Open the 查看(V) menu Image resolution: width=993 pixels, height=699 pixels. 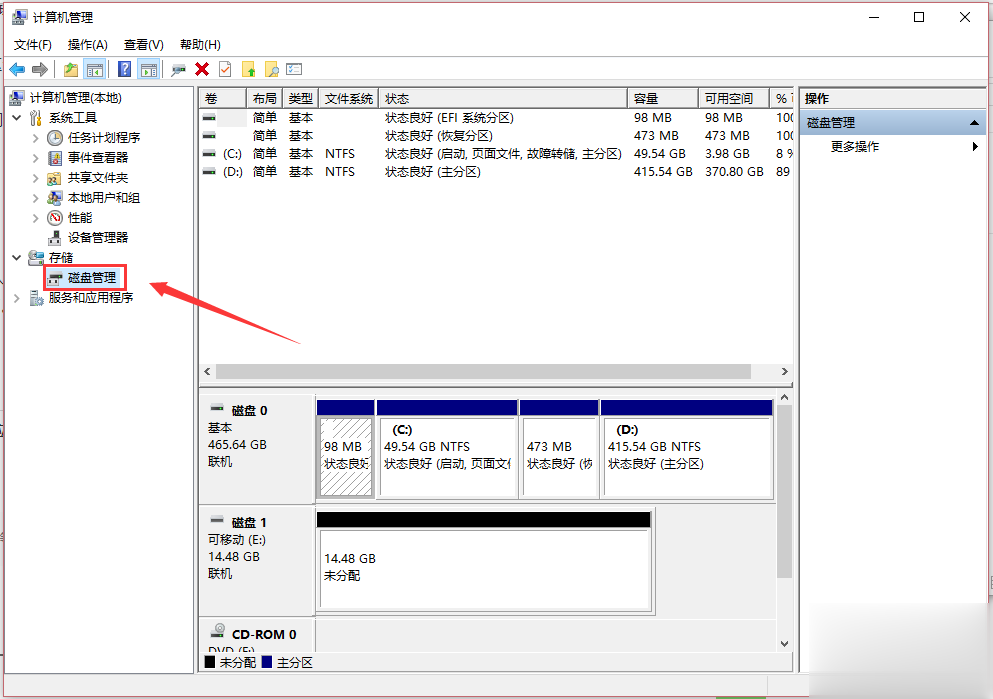143,45
